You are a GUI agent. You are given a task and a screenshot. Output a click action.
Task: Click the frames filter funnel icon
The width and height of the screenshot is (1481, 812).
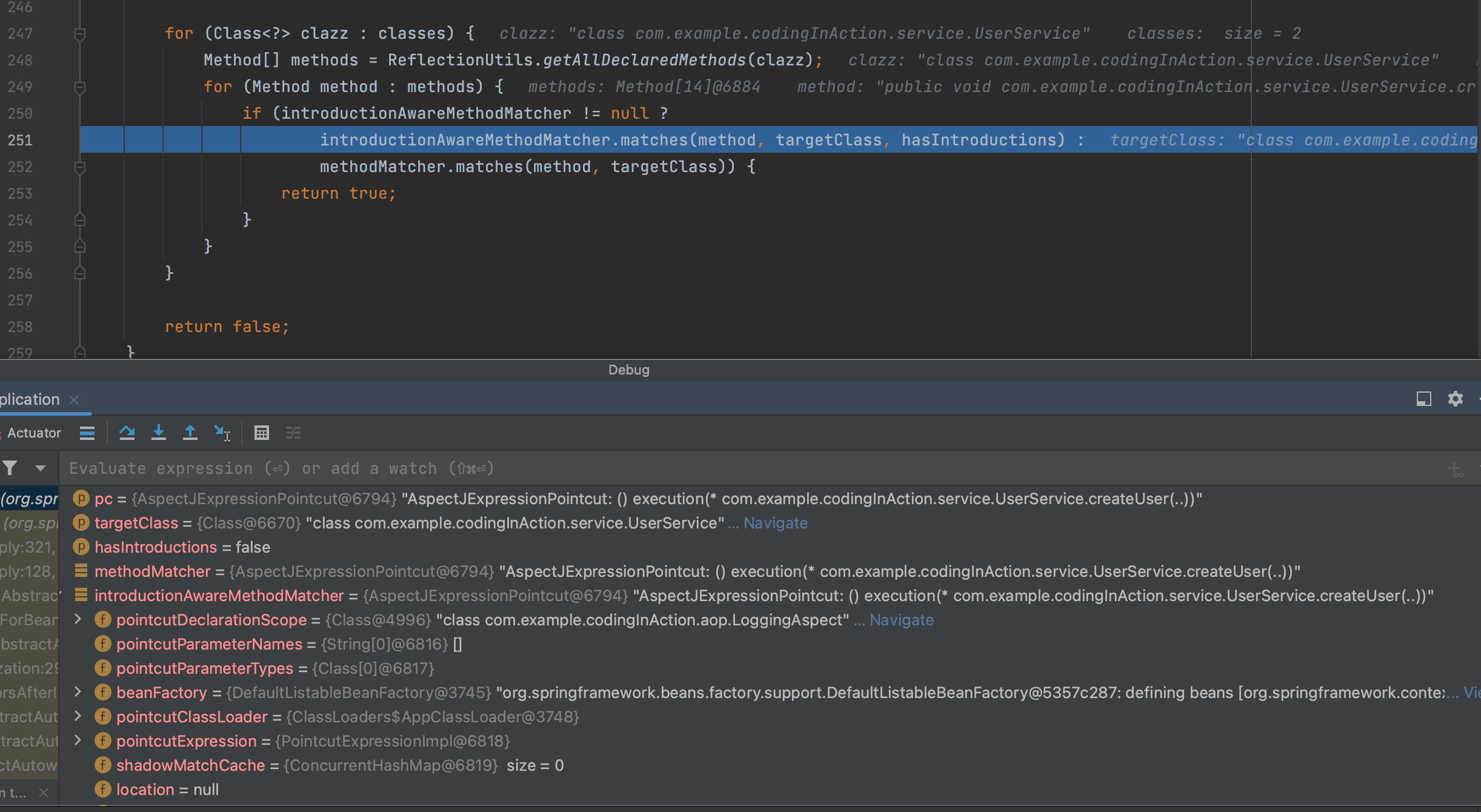pos(10,468)
